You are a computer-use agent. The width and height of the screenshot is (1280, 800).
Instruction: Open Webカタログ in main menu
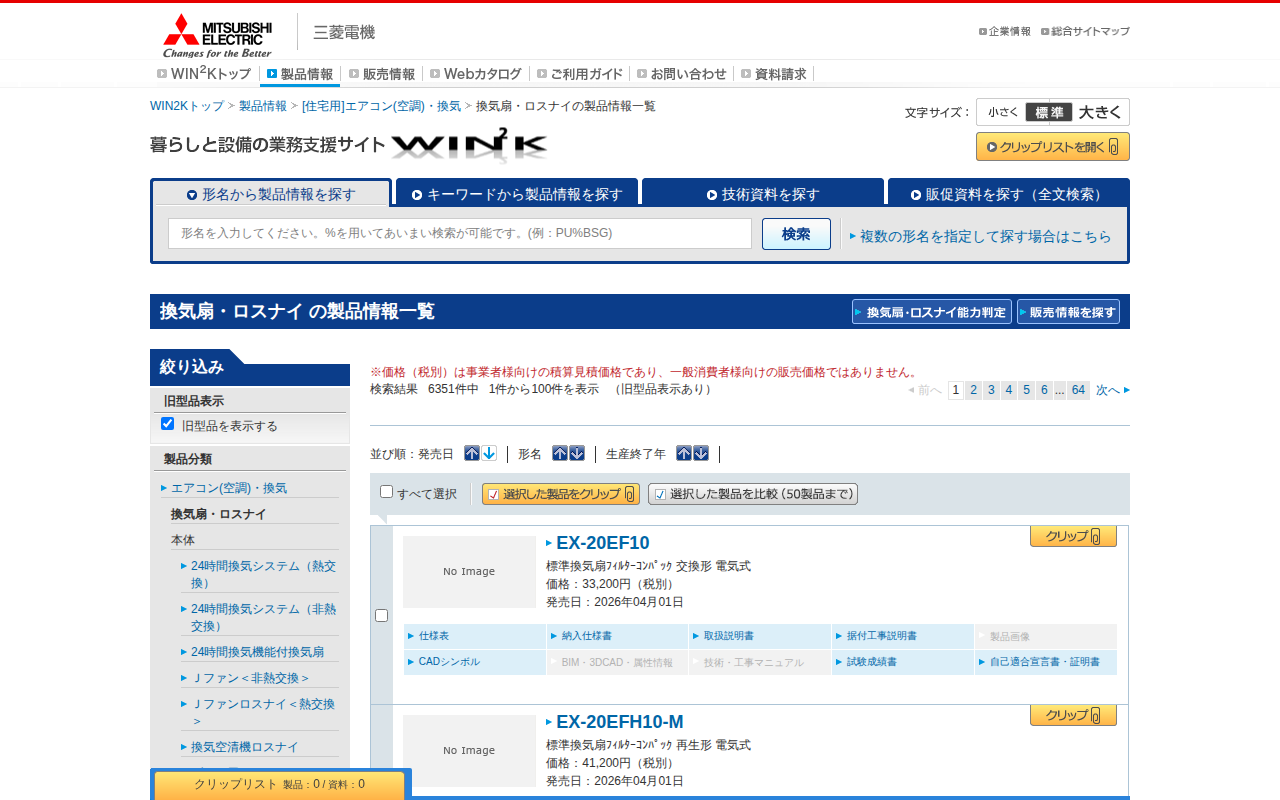(x=476, y=74)
